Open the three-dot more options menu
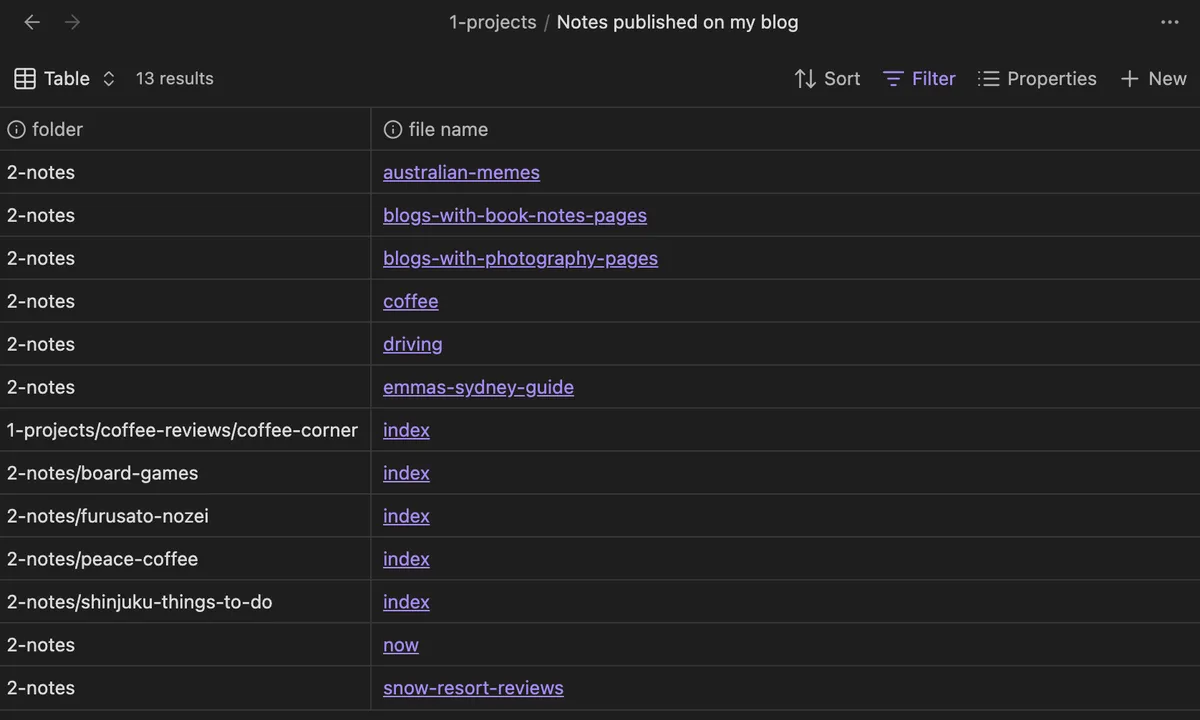This screenshot has width=1200, height=720. point(1169,22)
